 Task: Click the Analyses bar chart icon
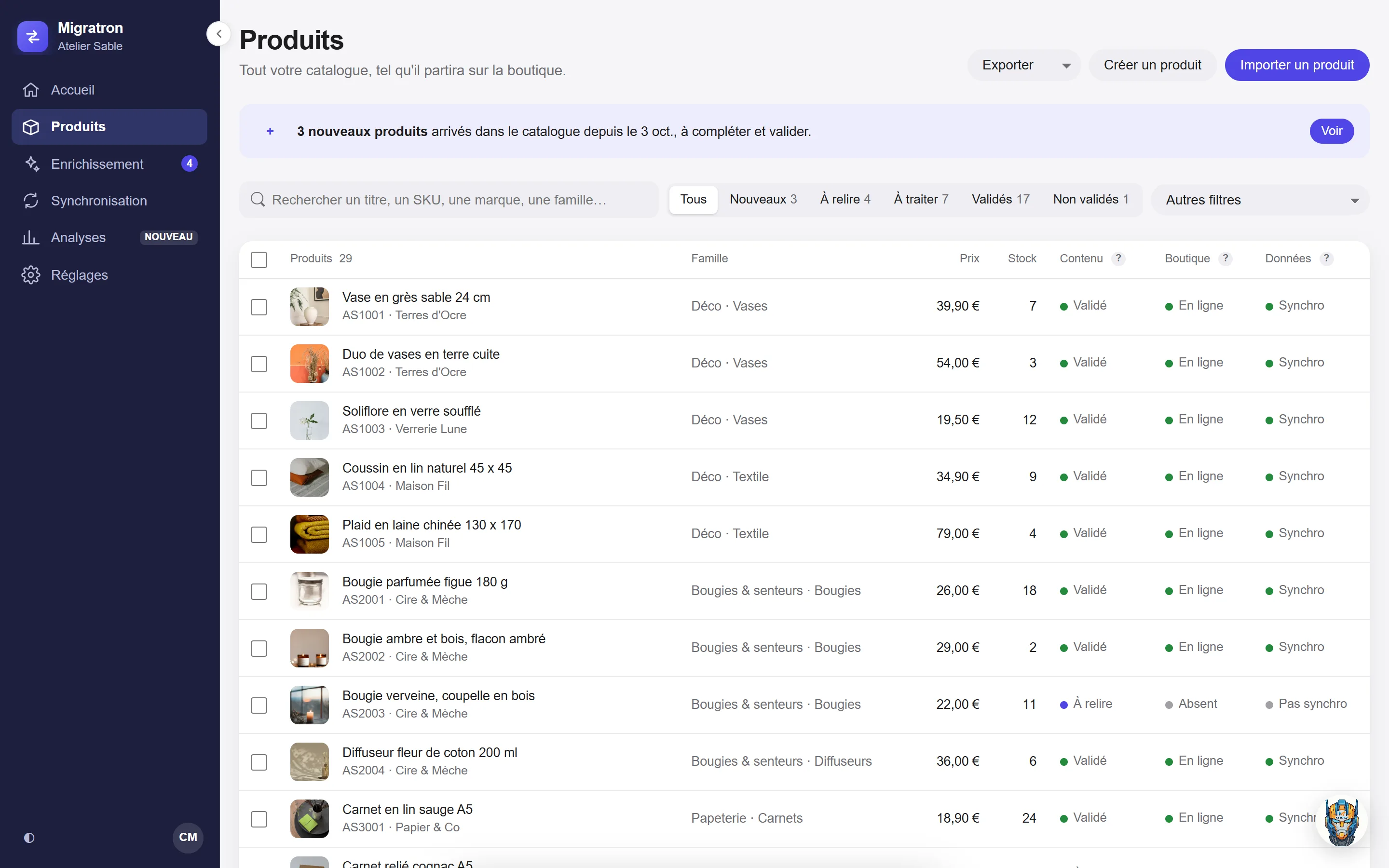31,238
